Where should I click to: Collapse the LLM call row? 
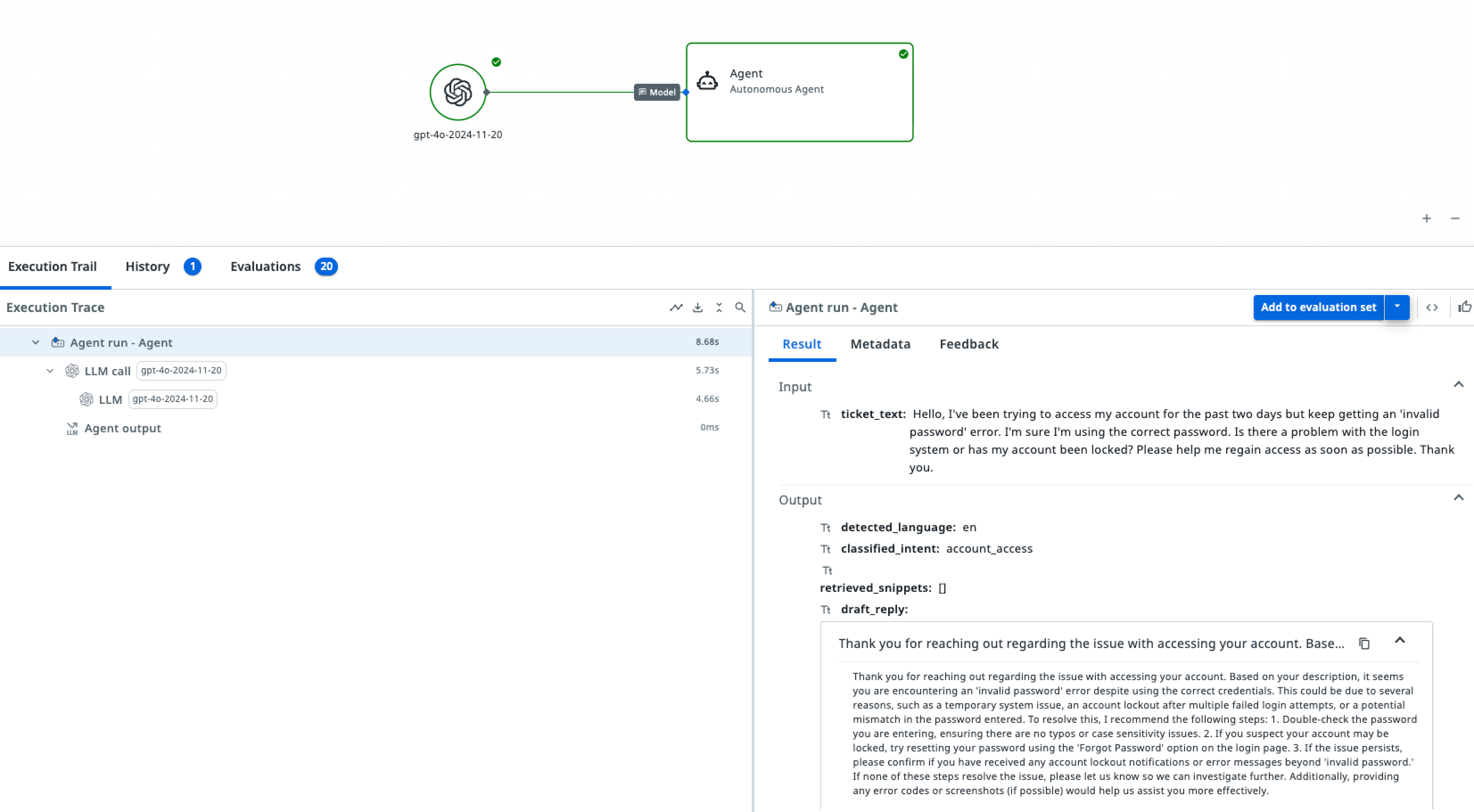tap(50, 371)
